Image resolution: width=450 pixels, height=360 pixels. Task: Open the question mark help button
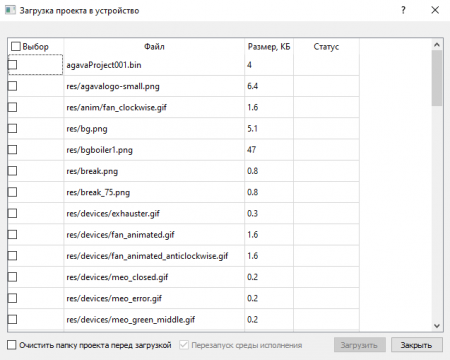coord(403,10)
